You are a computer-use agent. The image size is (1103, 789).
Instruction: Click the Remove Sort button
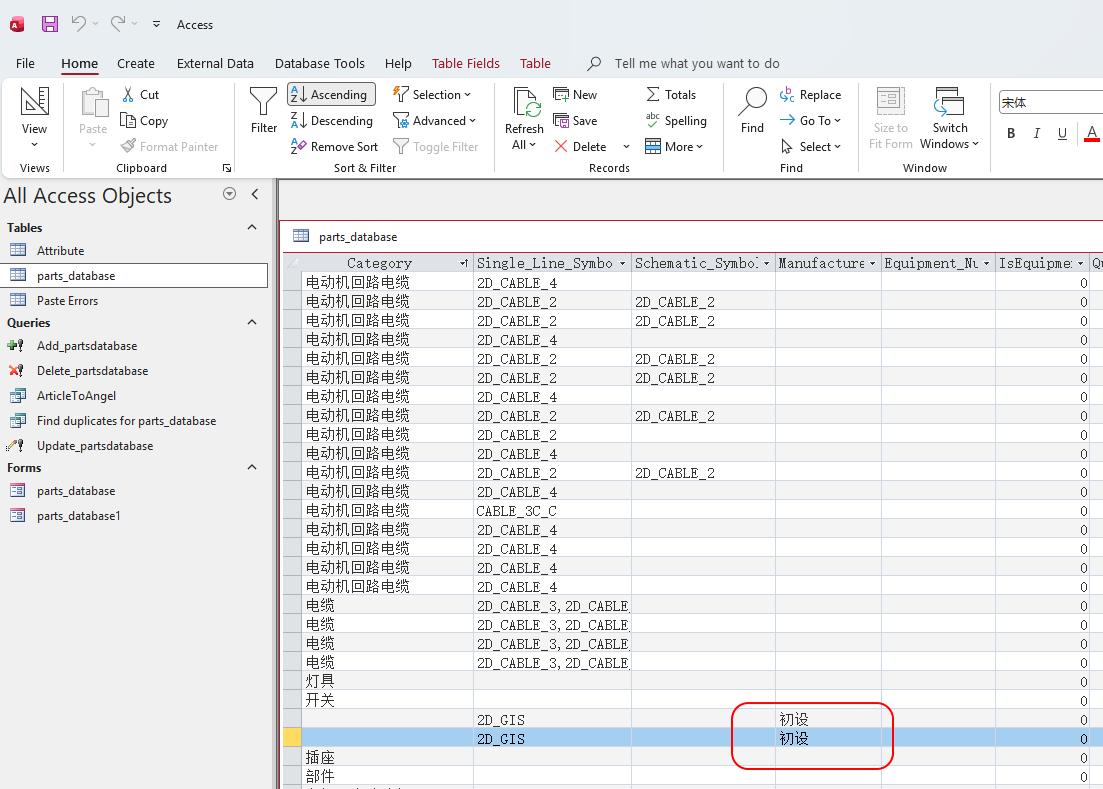tap(334, 147)
